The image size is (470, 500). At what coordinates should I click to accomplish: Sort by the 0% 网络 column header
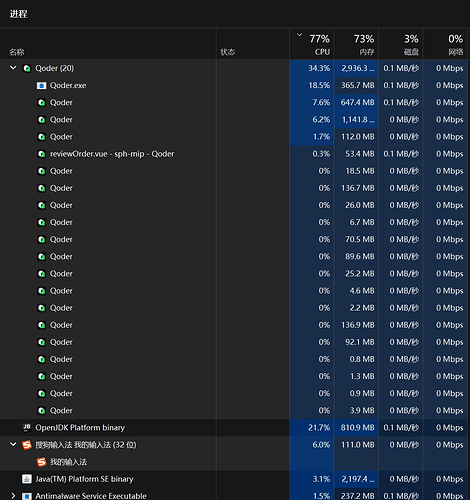(x=445, y=44)
